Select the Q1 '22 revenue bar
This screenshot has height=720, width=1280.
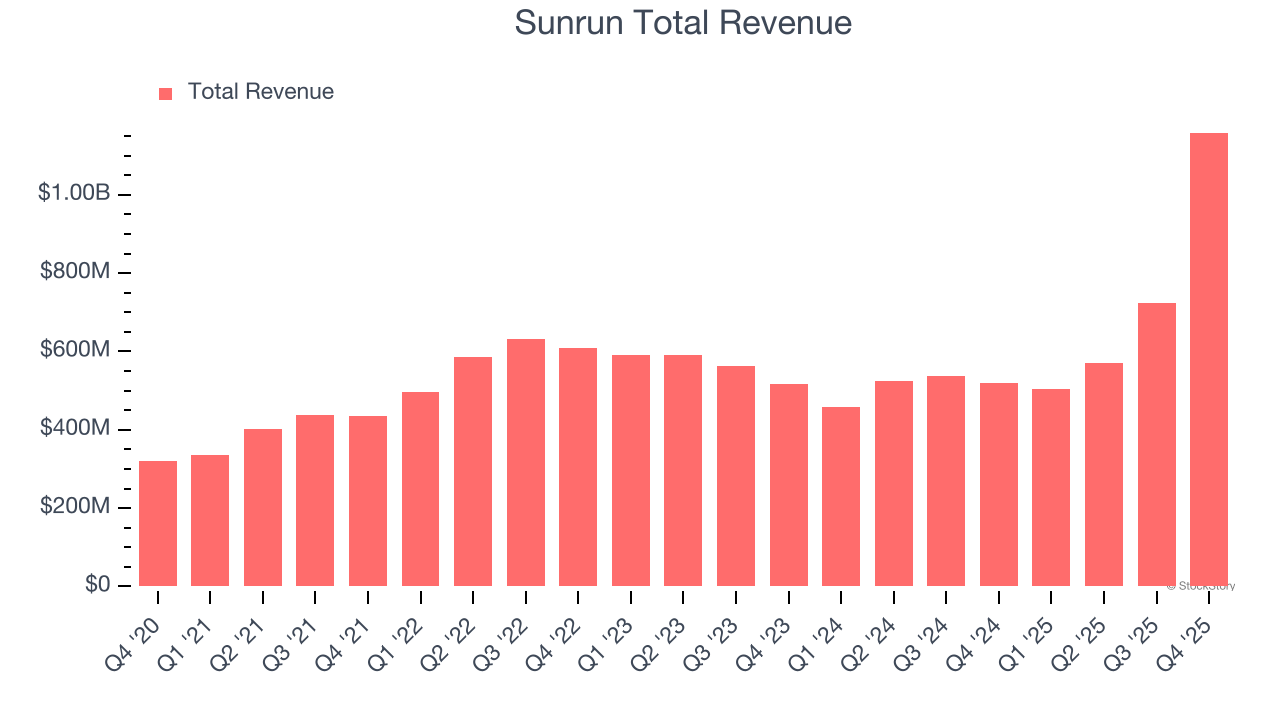pyautogui.click(x=420, y=489)
